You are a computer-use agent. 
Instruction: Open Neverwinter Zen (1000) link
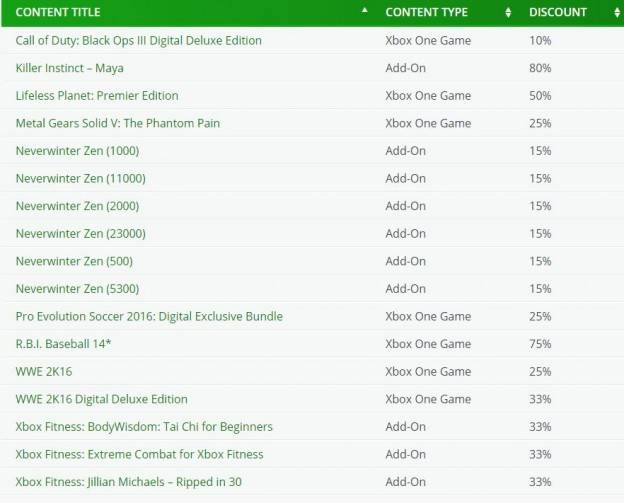pyautogui.click(x=78, y=151)
